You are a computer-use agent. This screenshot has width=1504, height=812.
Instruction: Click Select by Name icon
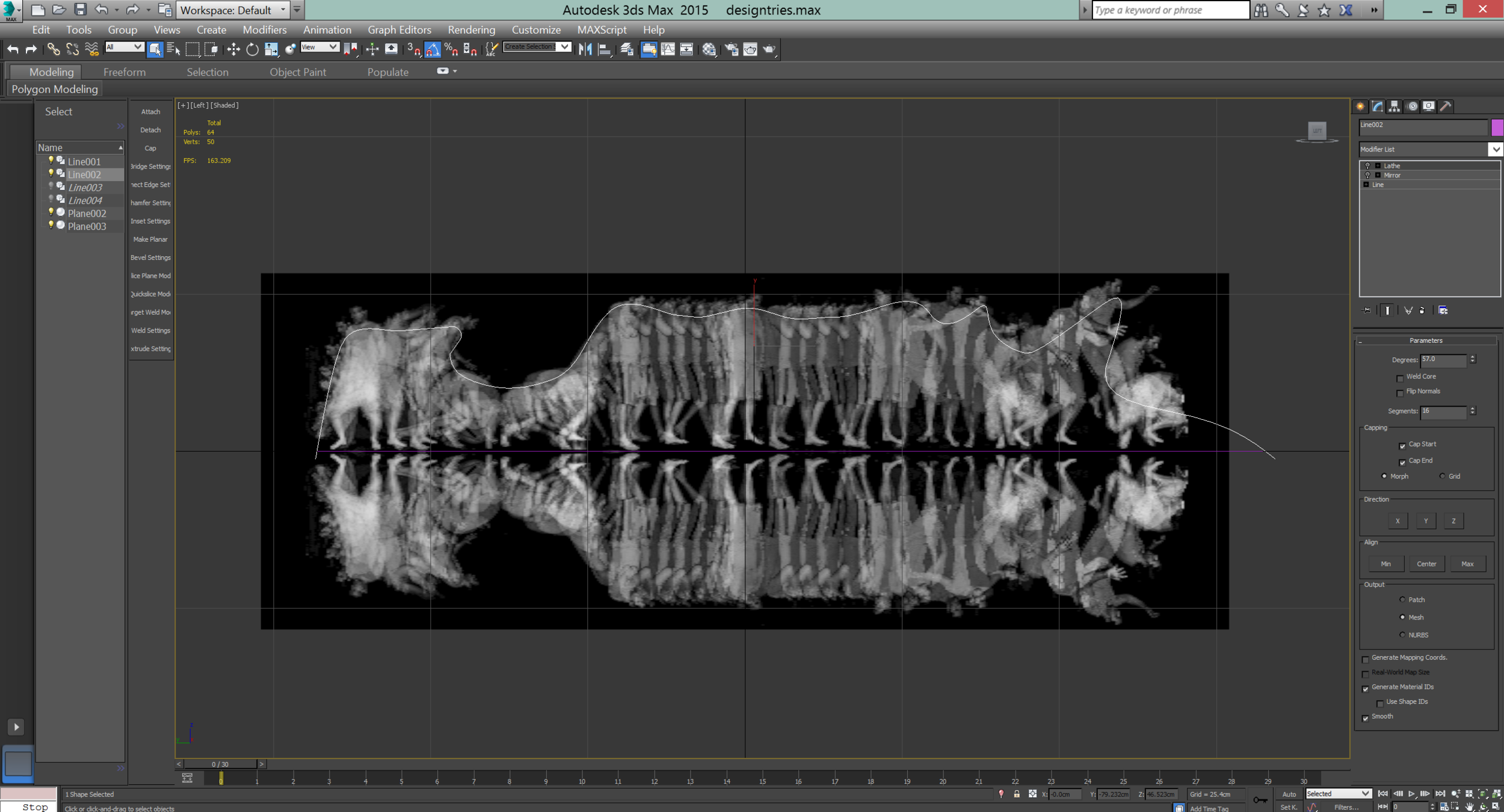click(x=173, y=49)
